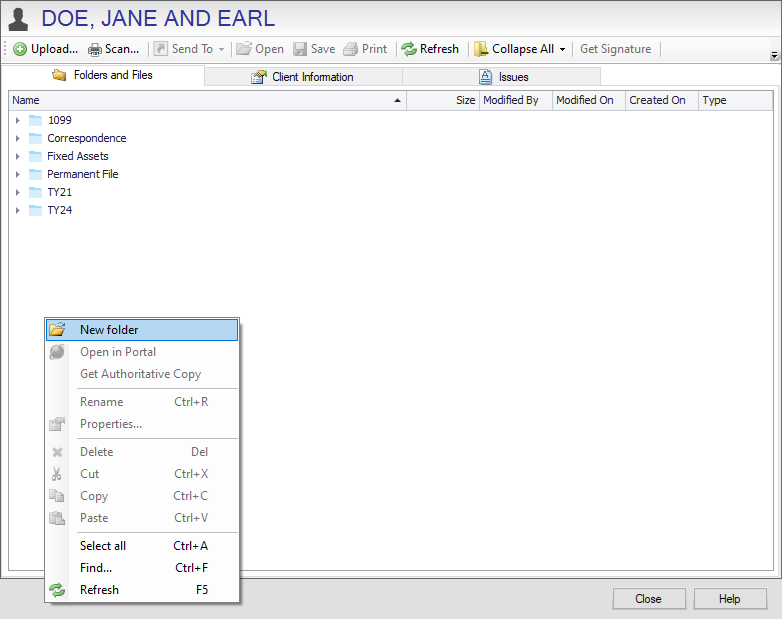This screenshot has height=619, width=782.
Task: Expand the 1099 folder tree node
Action: [x=17, y=120]
